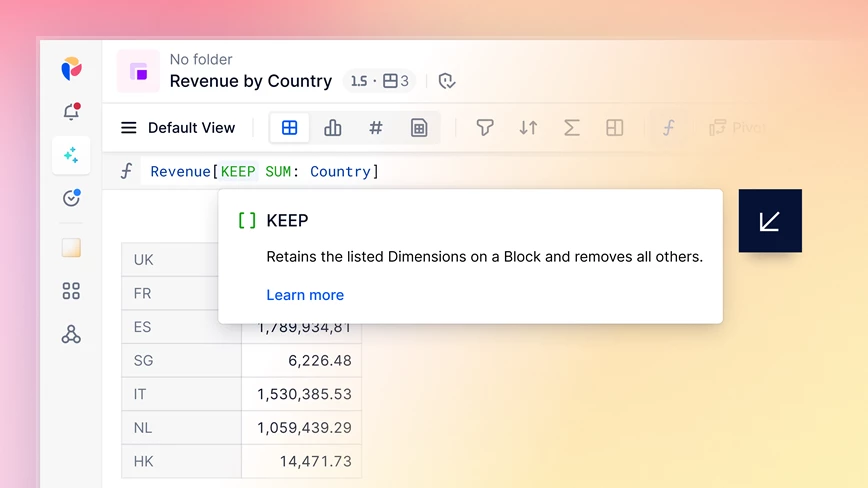868x488 pixels.
Task: Open the layout columns icon in toolbar
Action: coord(614,128)
